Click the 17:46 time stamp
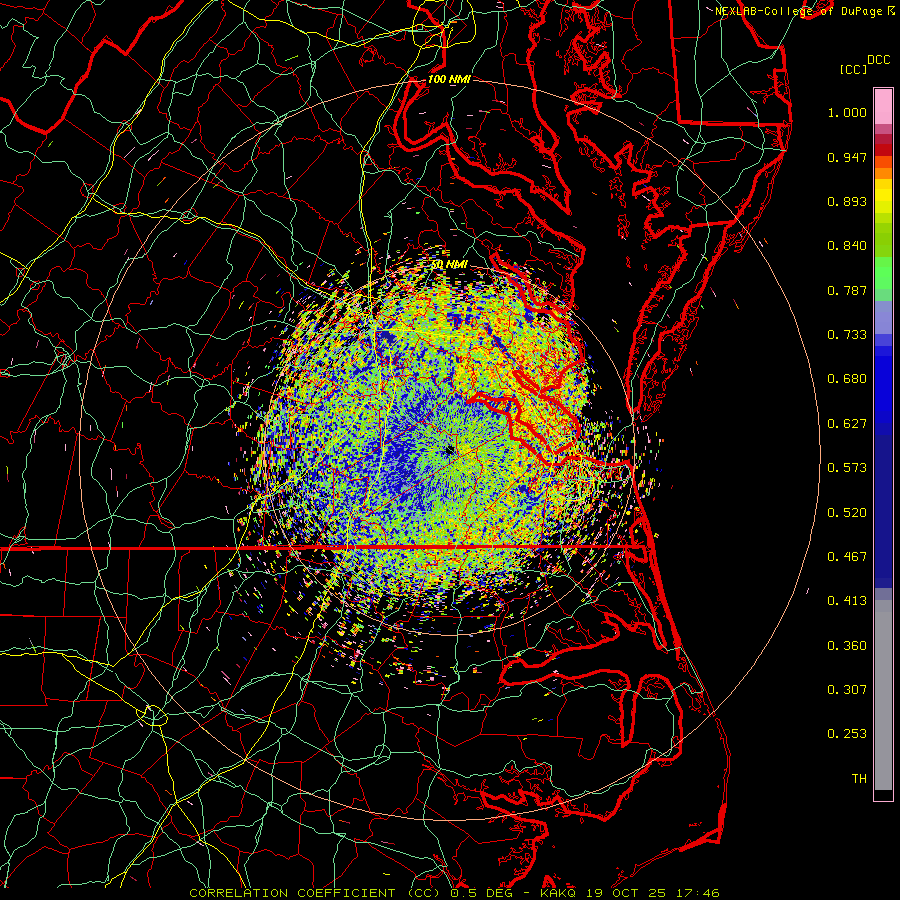The height and width of the screenshot is (900, 900). pos(697,893)
